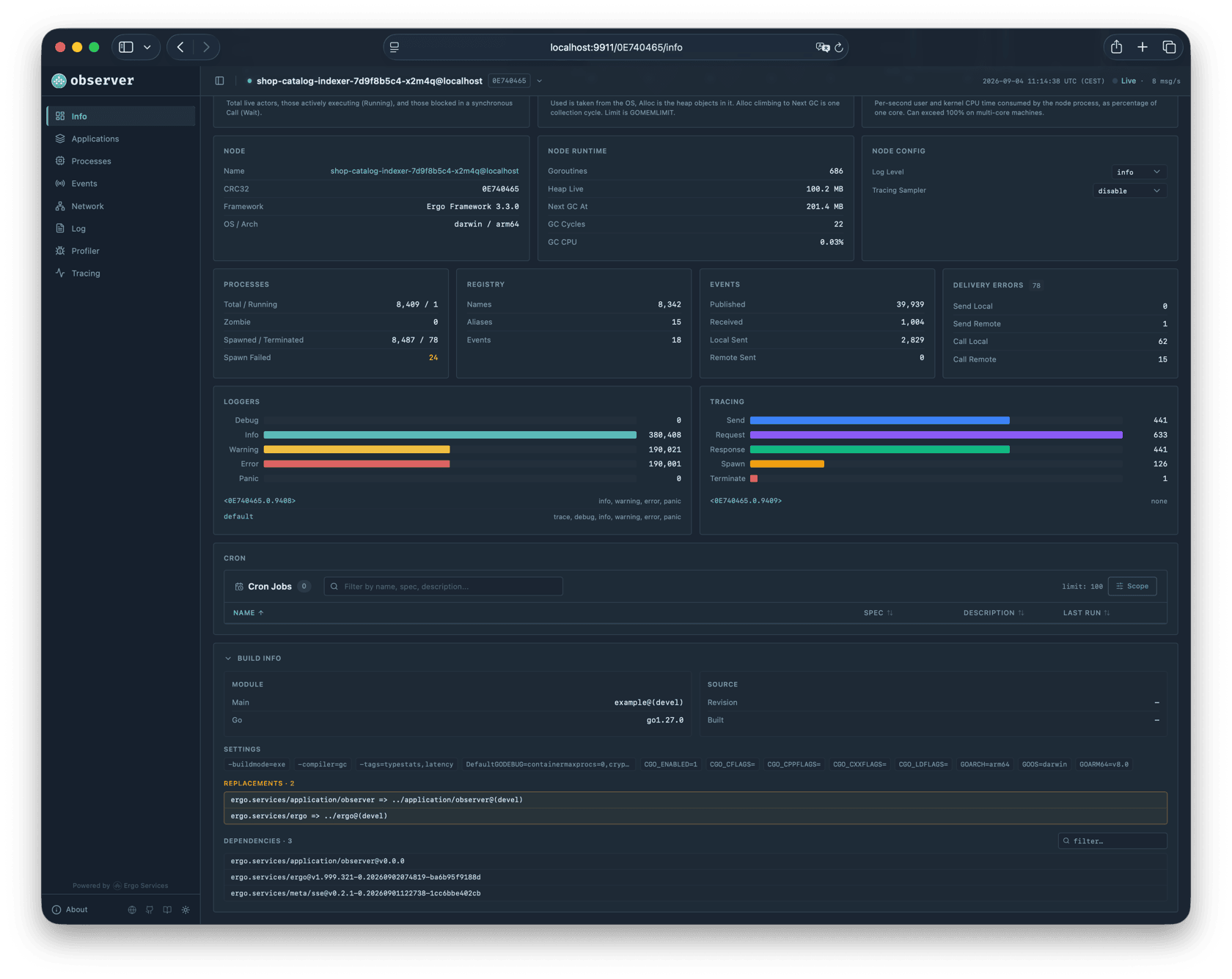Click the translate icon in the address bar

[x=822, y=48]
